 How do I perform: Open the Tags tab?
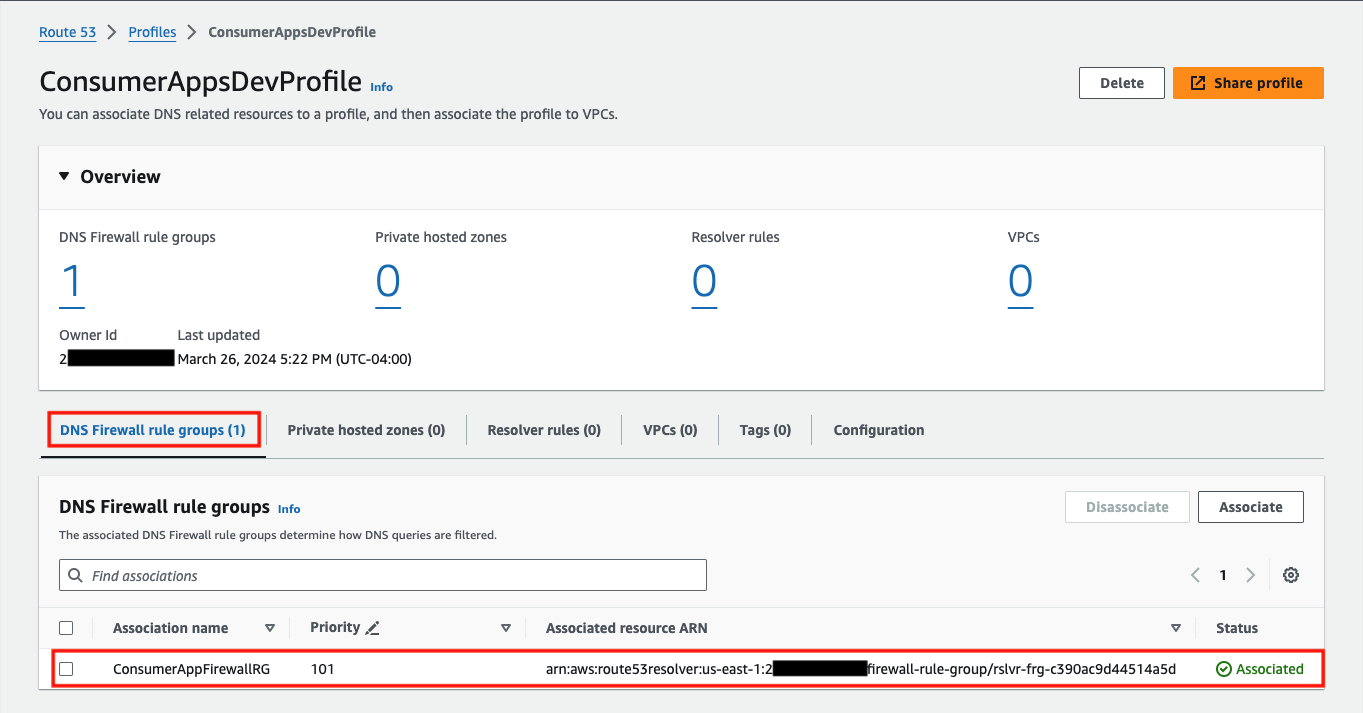tap(765, 430)
